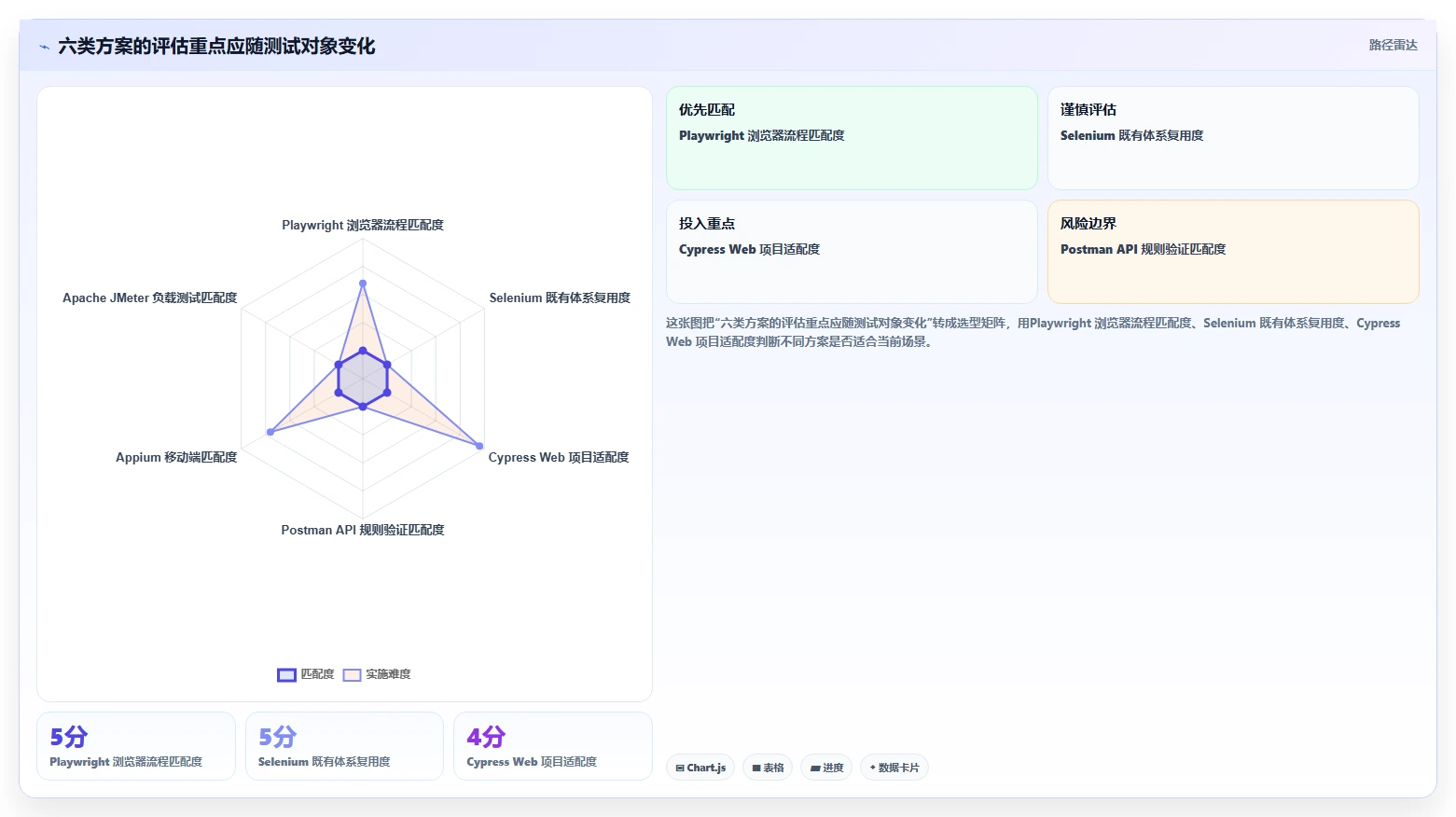Click the Postman API 规则验证匹配度 axis label
Image resolution: width=1456 pixels, height=817 pixels.
[x=363, y=530]
